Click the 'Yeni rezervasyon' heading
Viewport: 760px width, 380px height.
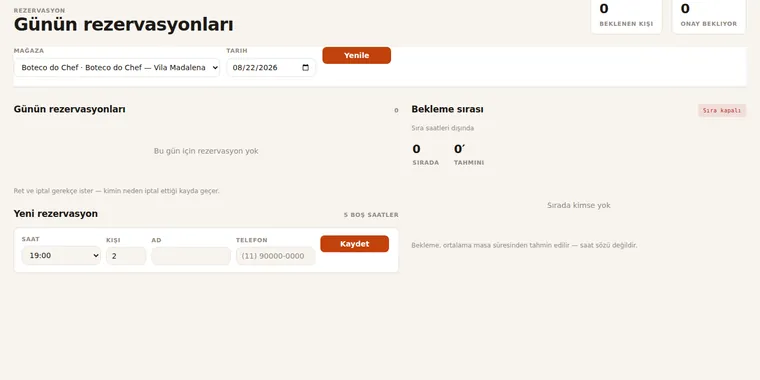click(x=56, y=214)
